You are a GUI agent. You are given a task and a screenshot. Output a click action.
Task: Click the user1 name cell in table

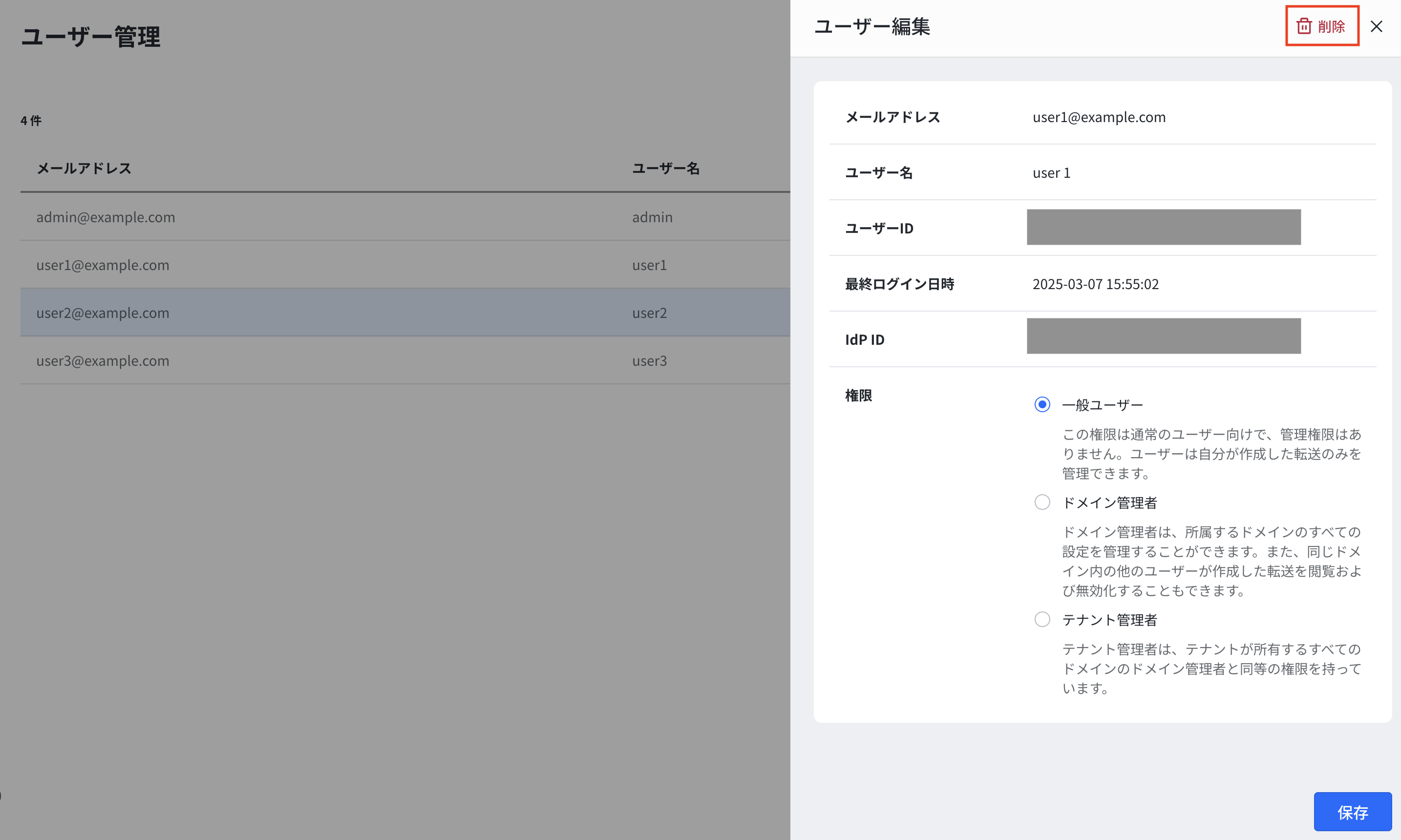pyautogui.click(x=649, y=266)
